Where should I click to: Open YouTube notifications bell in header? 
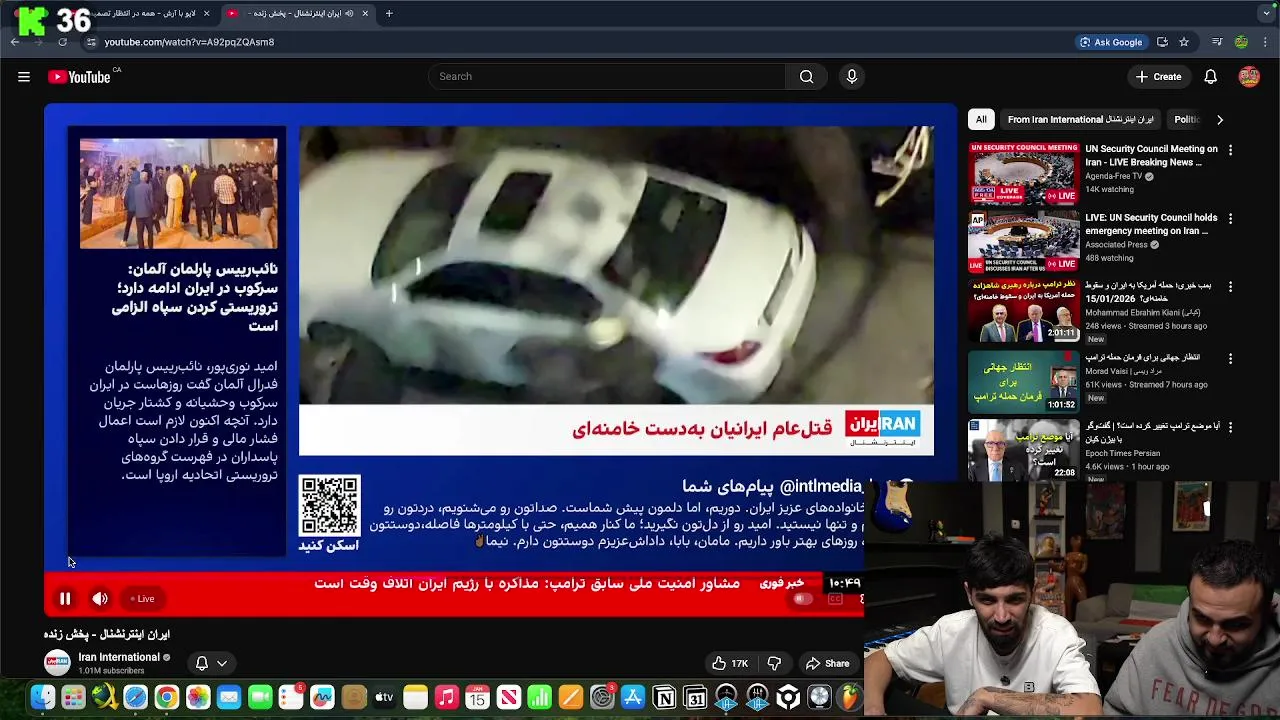point(1210,77)
